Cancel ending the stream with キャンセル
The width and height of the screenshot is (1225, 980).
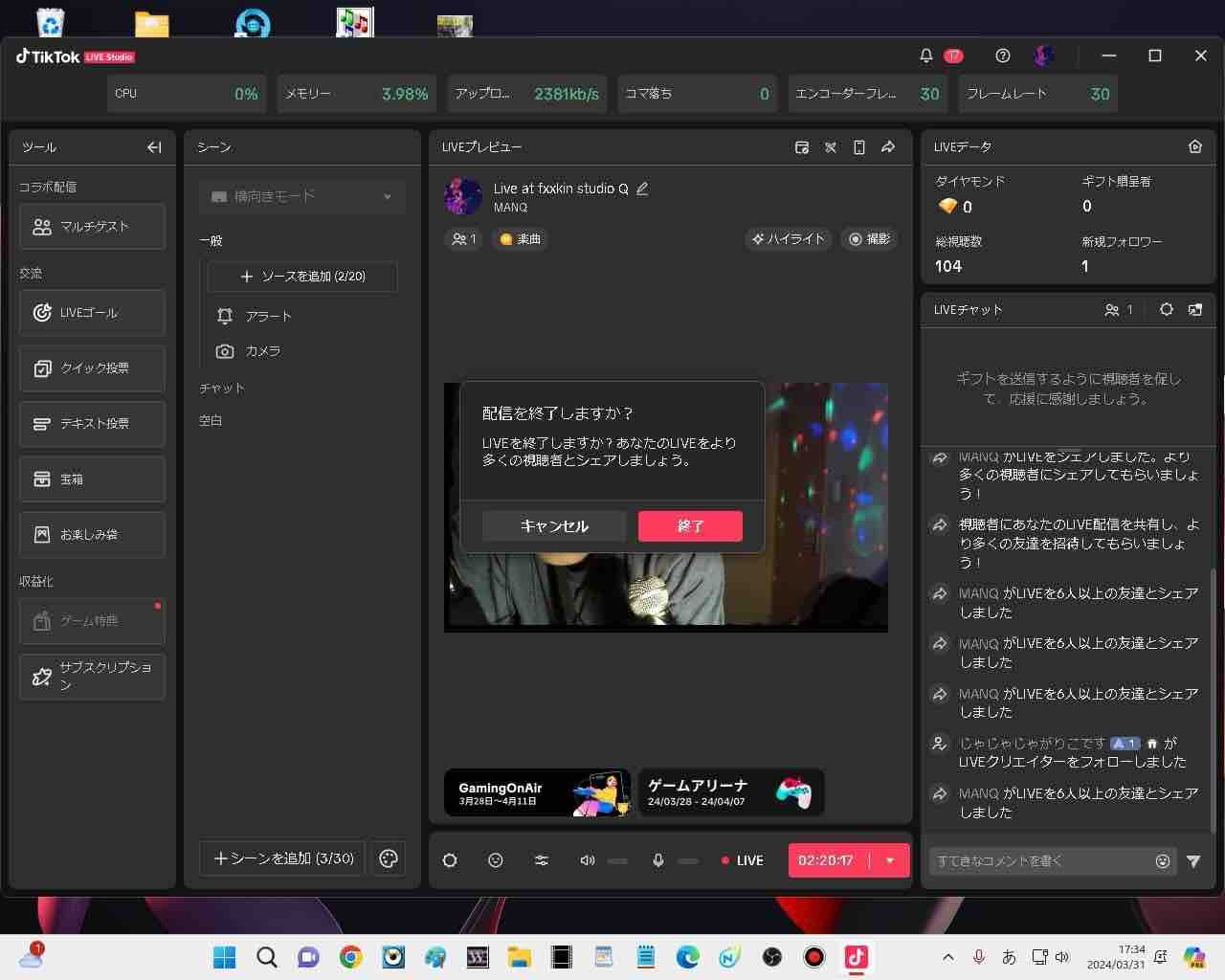[554, 526]
